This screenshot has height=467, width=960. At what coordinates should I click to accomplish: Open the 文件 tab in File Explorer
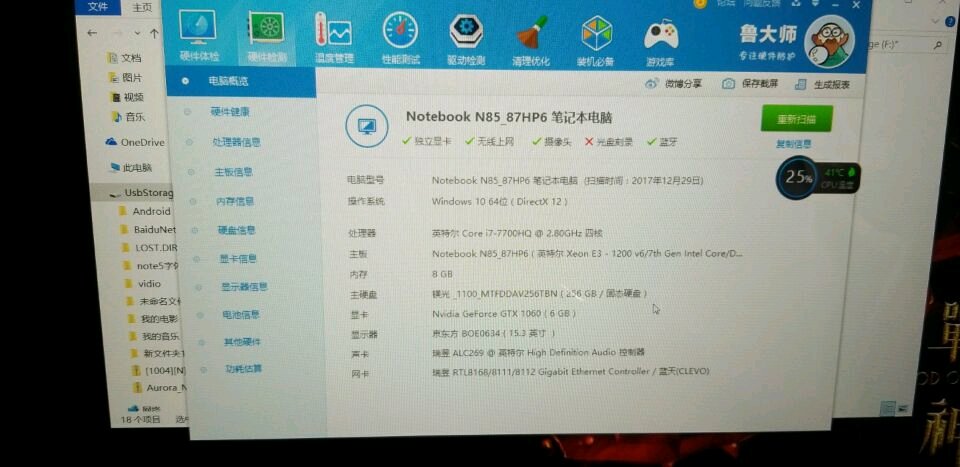98,7
